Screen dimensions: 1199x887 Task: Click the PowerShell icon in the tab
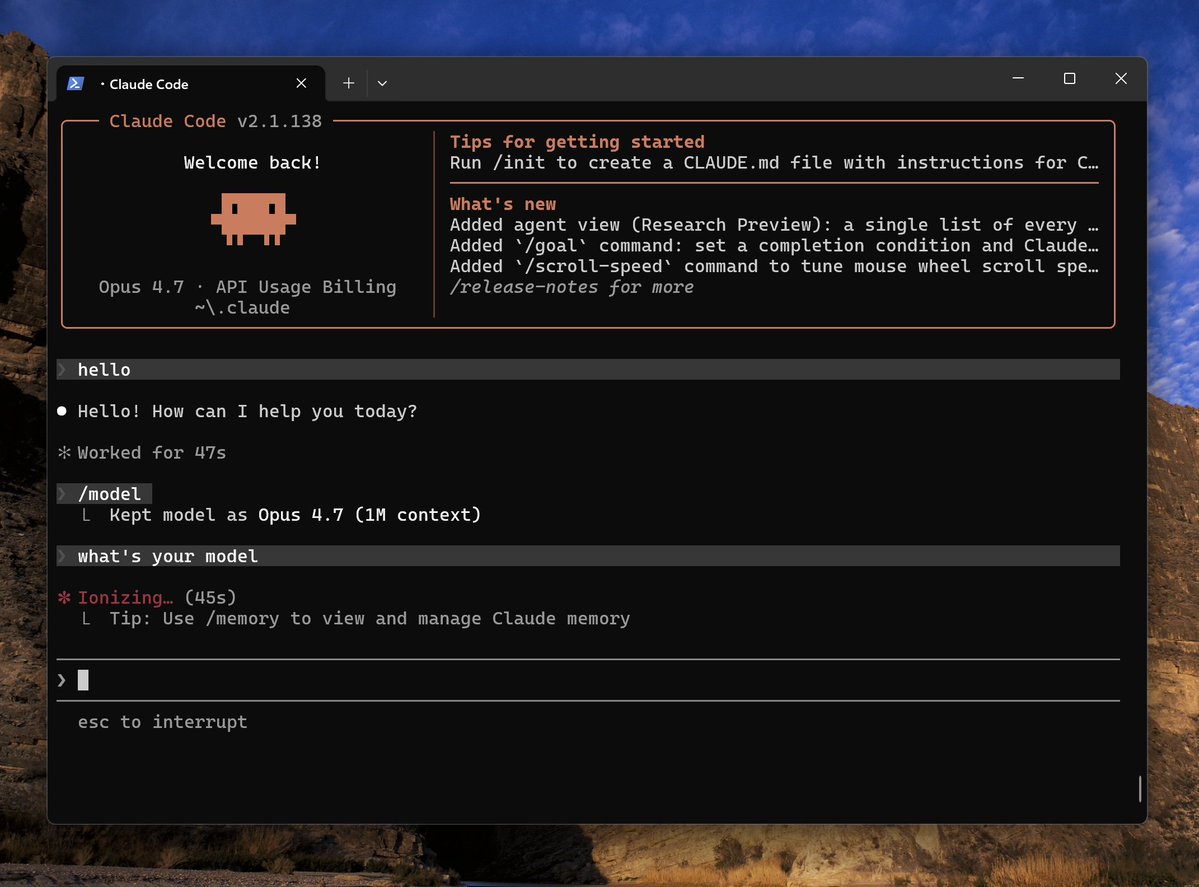75,83
